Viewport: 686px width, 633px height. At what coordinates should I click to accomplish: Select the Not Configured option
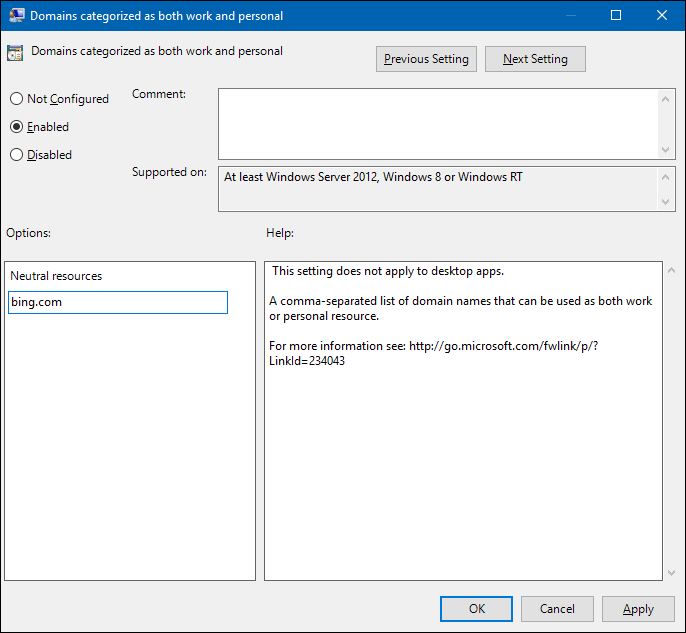pos(16,99)
